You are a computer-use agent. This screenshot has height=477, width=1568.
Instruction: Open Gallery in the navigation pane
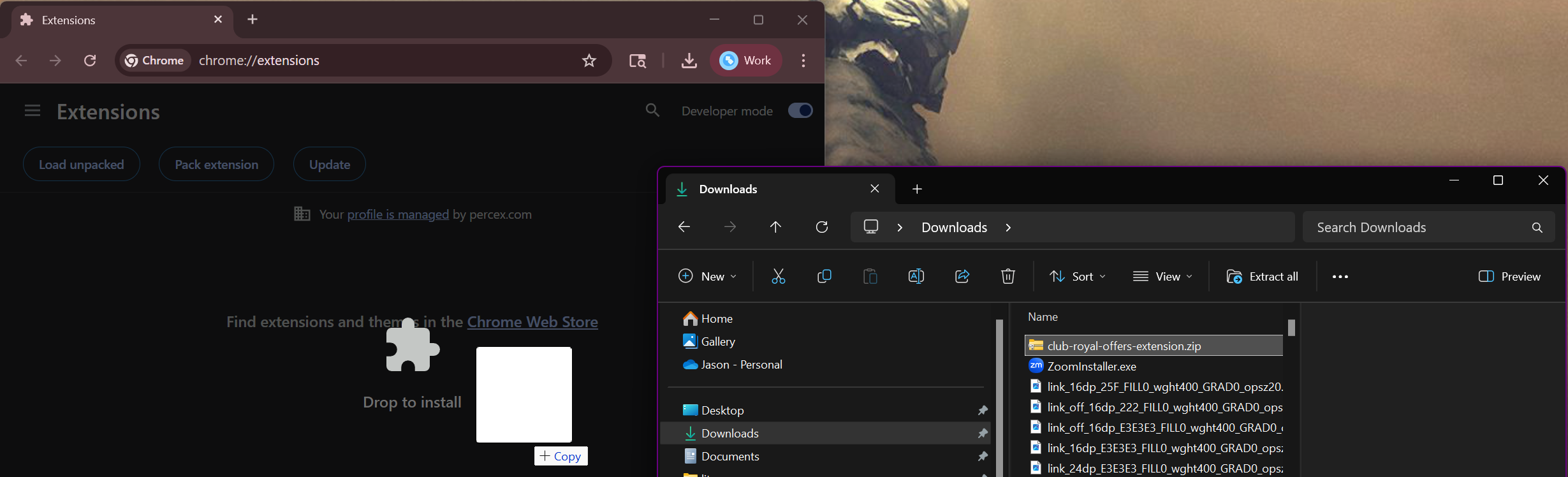point(709,341)
